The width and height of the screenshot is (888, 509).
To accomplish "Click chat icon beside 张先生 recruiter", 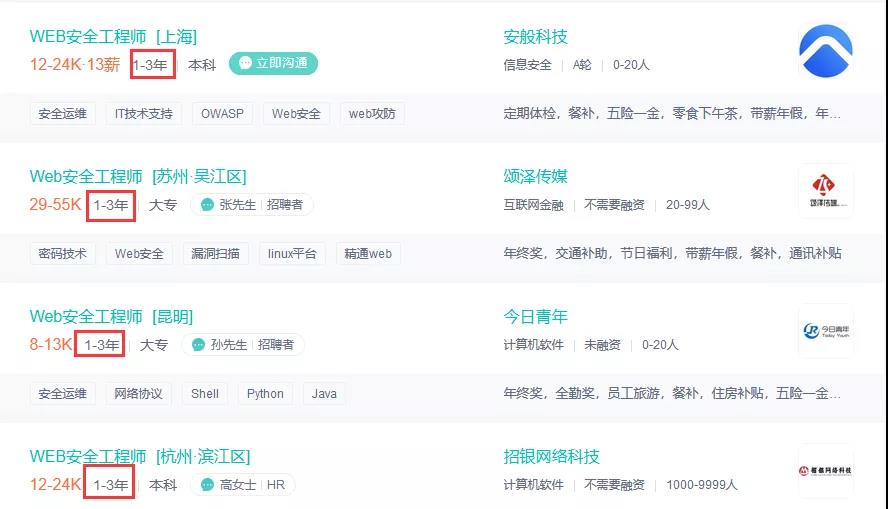I will 207,205.
